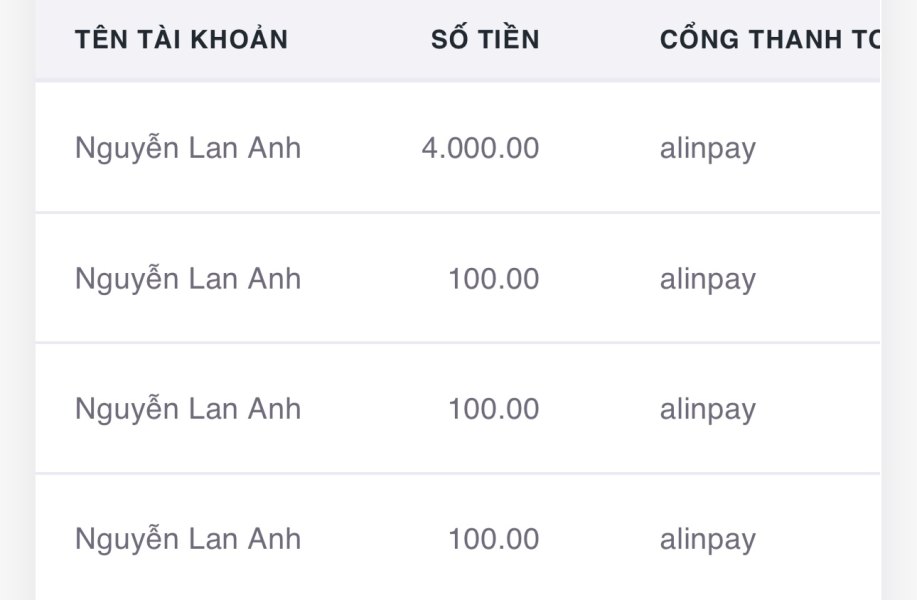917x600 pixels.
Task: Click alinpay in the second row
Action: pyautogui.click(x=708, y=280)
